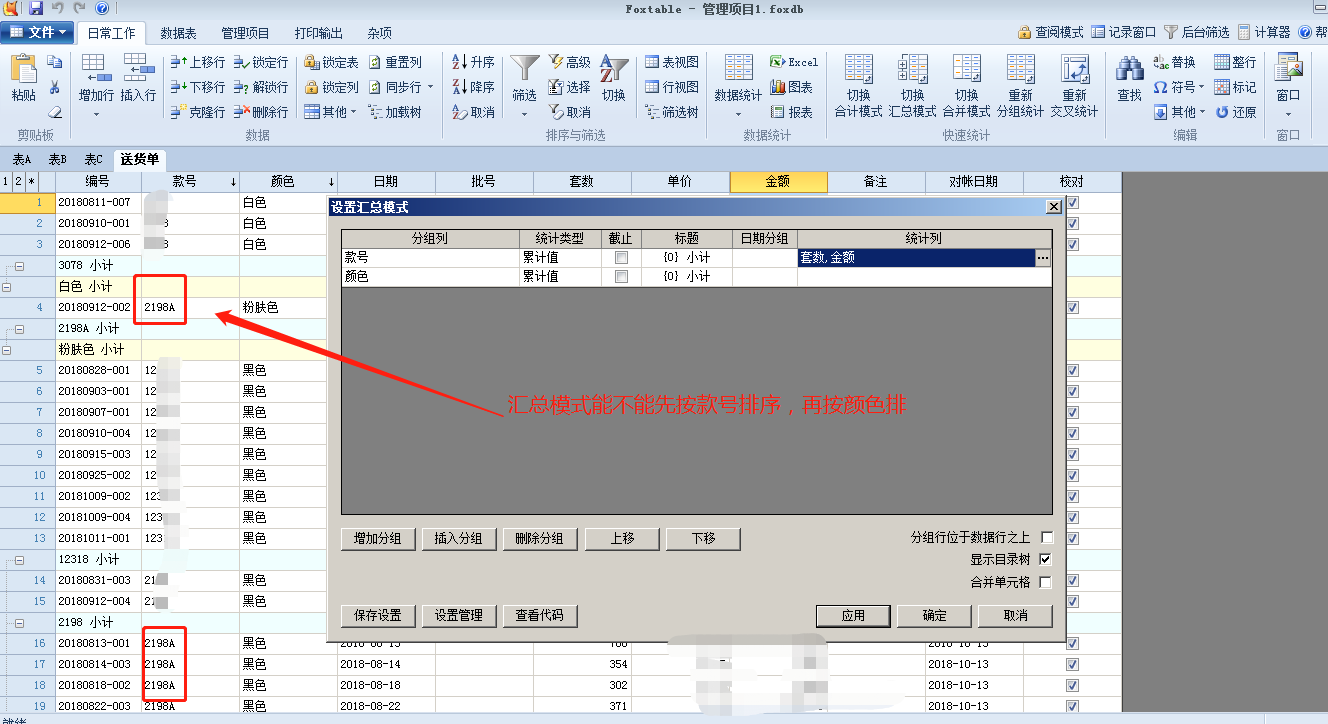Click 高级 advanced filter
1328x724 pixels.
pos(570,62)
